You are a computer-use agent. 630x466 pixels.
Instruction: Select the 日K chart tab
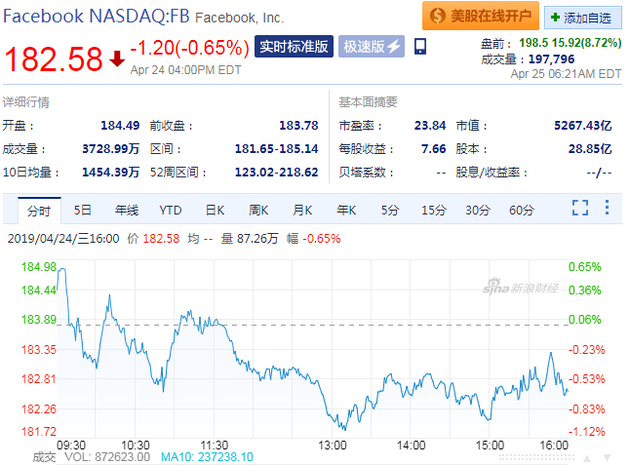coord(215,210)
